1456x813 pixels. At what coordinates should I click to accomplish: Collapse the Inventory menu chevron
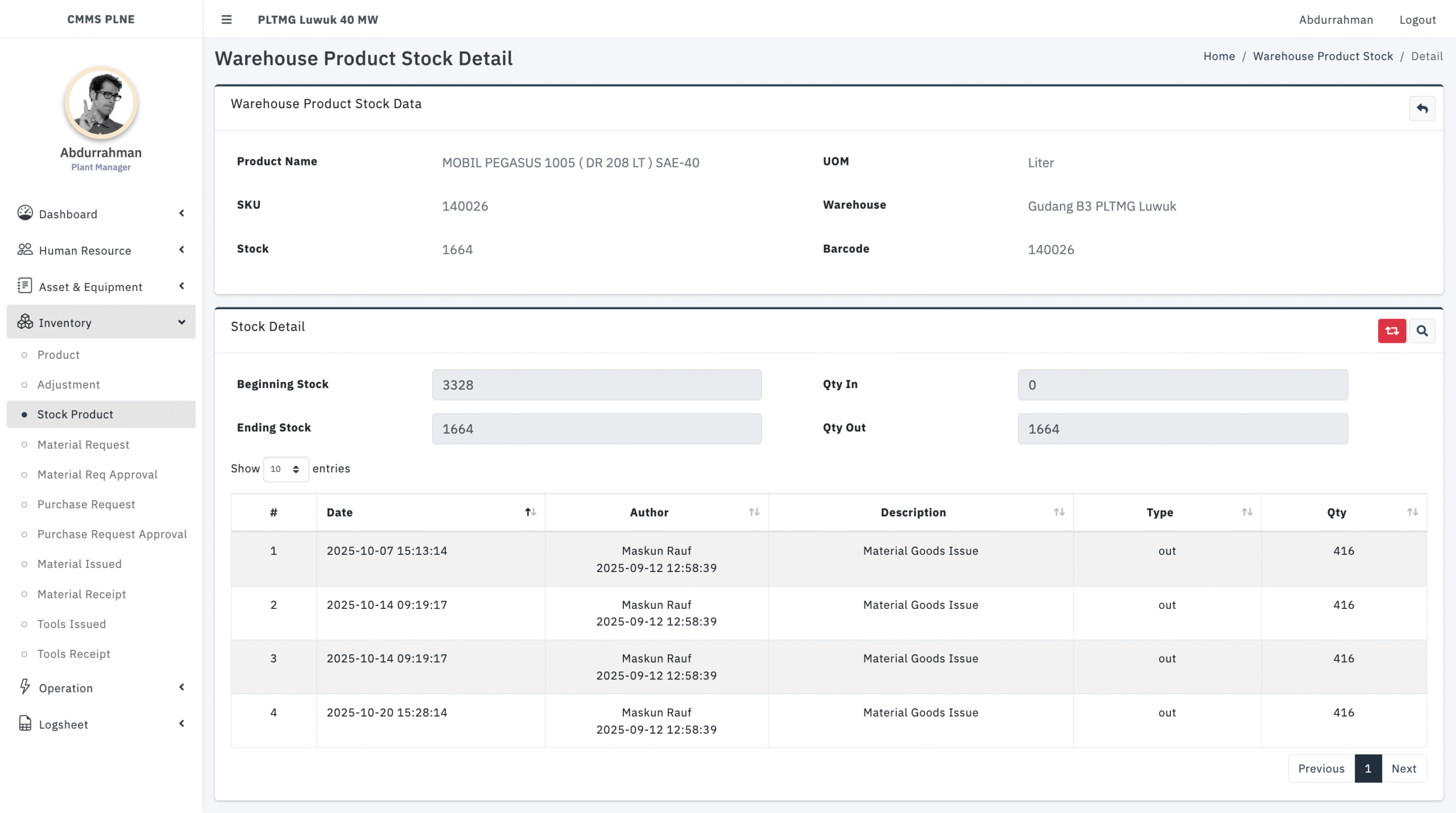tap(182, 322)
